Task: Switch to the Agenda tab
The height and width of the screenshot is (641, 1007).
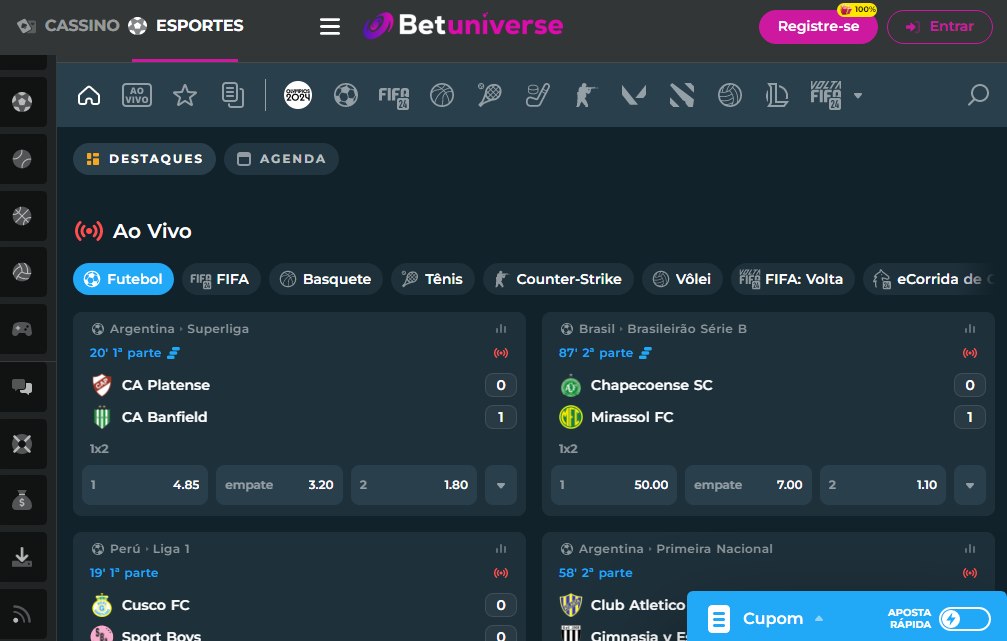Action: (x=281, y=159)
